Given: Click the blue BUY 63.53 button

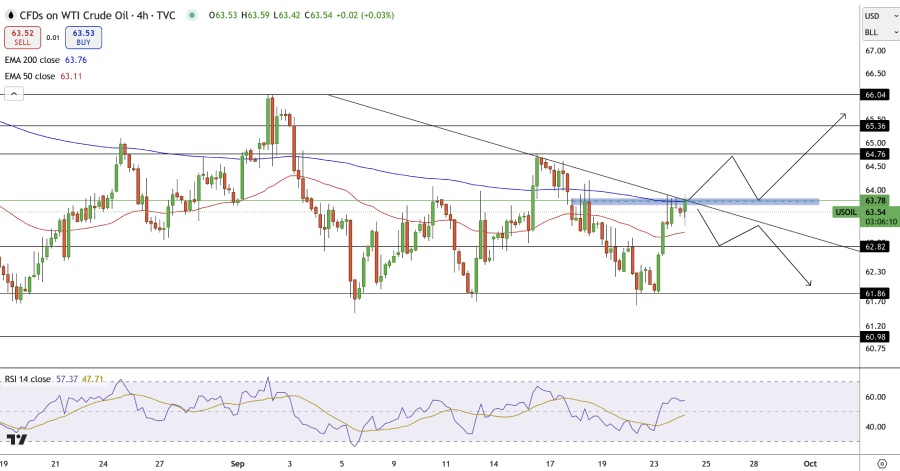Looking at the screenshot, I should pos(83,38).
